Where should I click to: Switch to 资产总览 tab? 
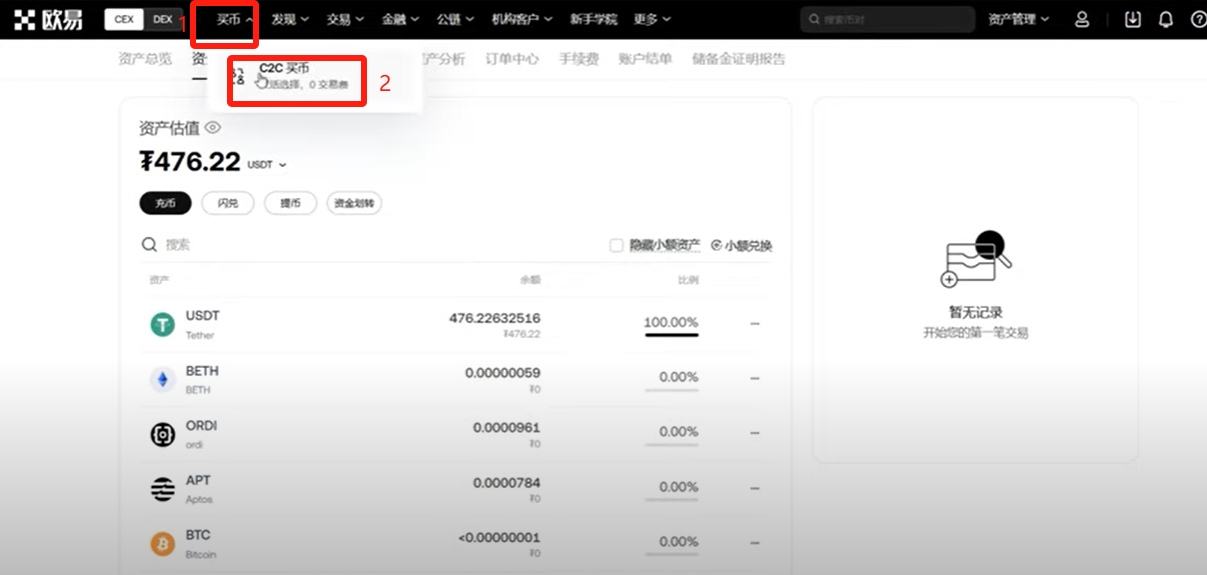pos(145,59)
